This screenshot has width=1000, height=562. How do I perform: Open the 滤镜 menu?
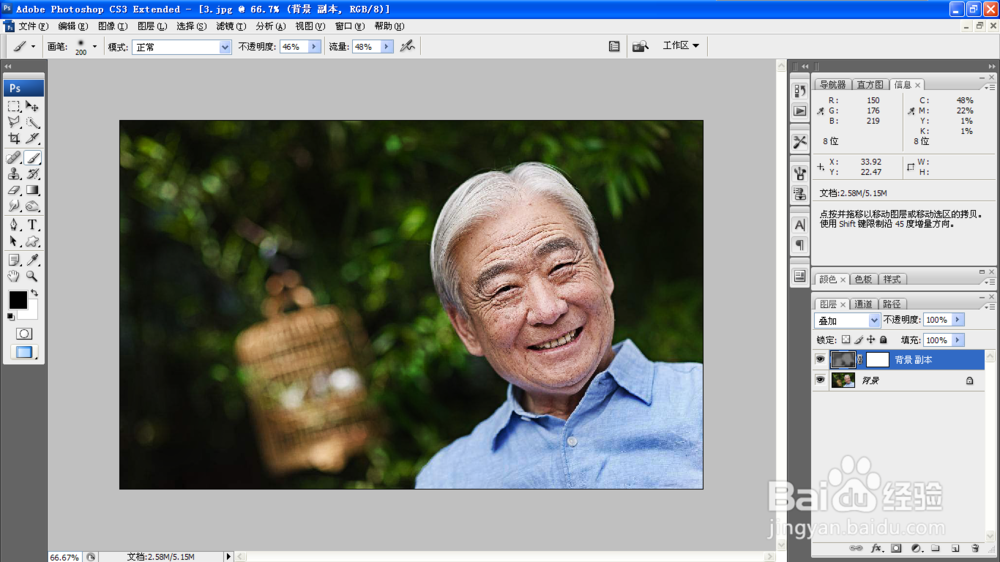point(231,26)
